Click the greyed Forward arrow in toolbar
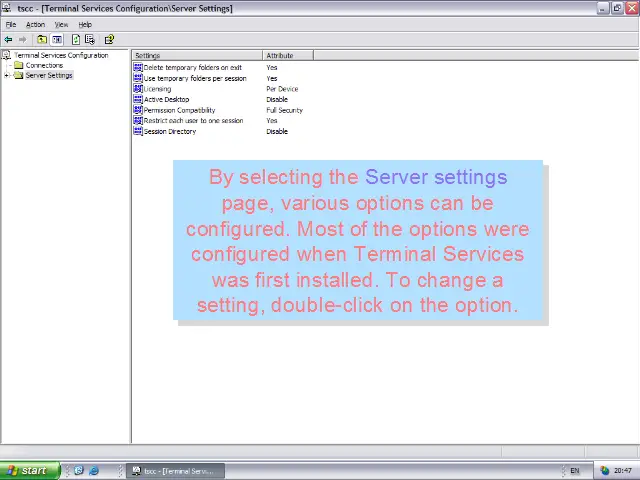Image resolution: width=640 pixels, height=480 pixels. tap(22, 40)
